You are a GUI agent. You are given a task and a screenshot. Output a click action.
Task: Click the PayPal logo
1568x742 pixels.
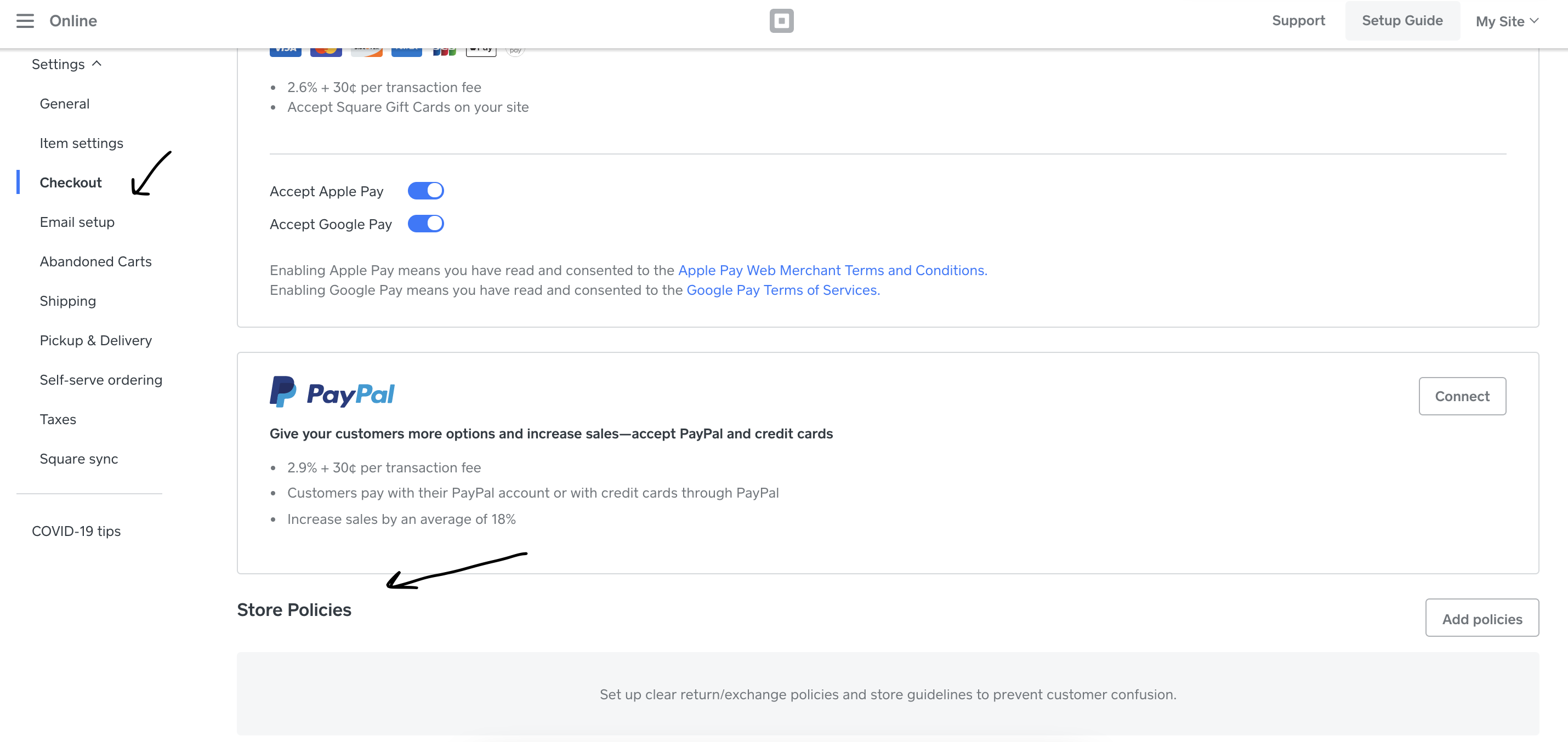pos(332,392)
